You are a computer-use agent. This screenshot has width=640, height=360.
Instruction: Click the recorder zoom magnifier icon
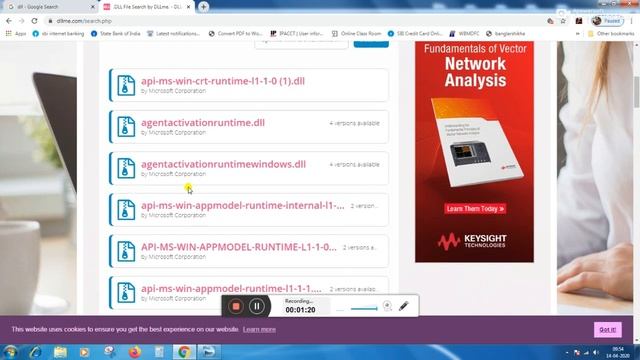coord(387,306)
